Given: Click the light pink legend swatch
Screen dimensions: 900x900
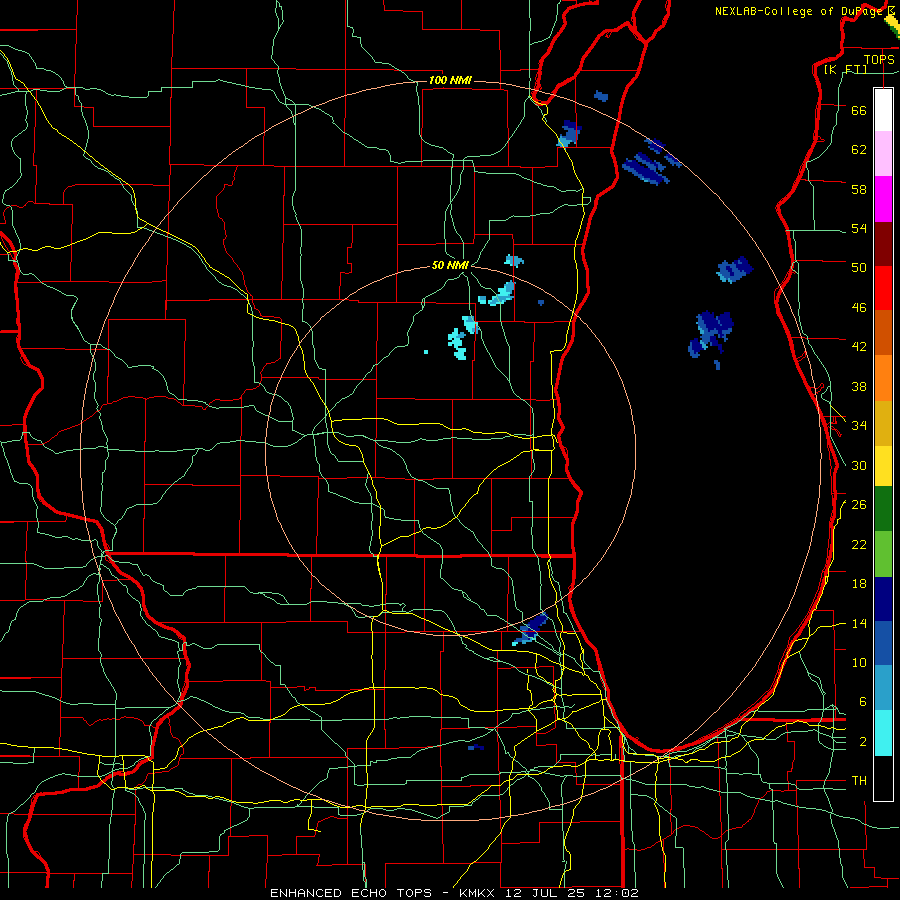Looking at the screenshot, I should pos(883,154).
